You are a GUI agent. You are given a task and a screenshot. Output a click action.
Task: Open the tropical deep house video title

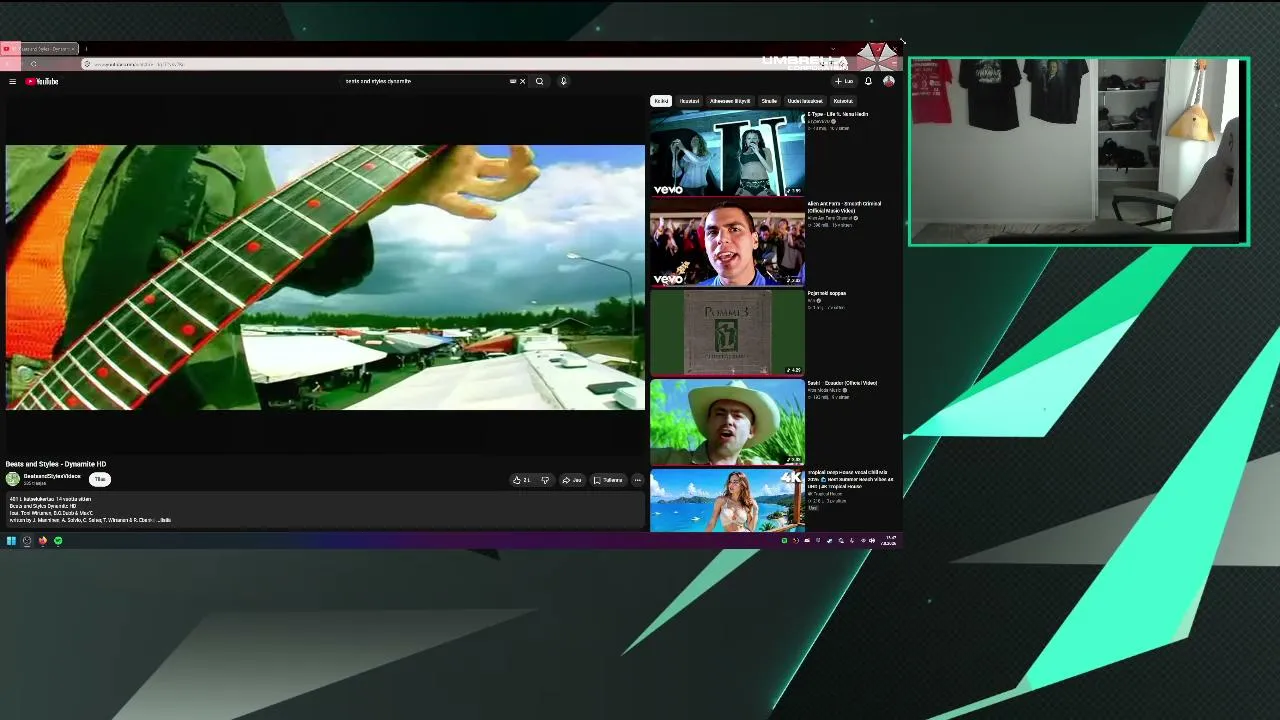(x=850, y=479)
